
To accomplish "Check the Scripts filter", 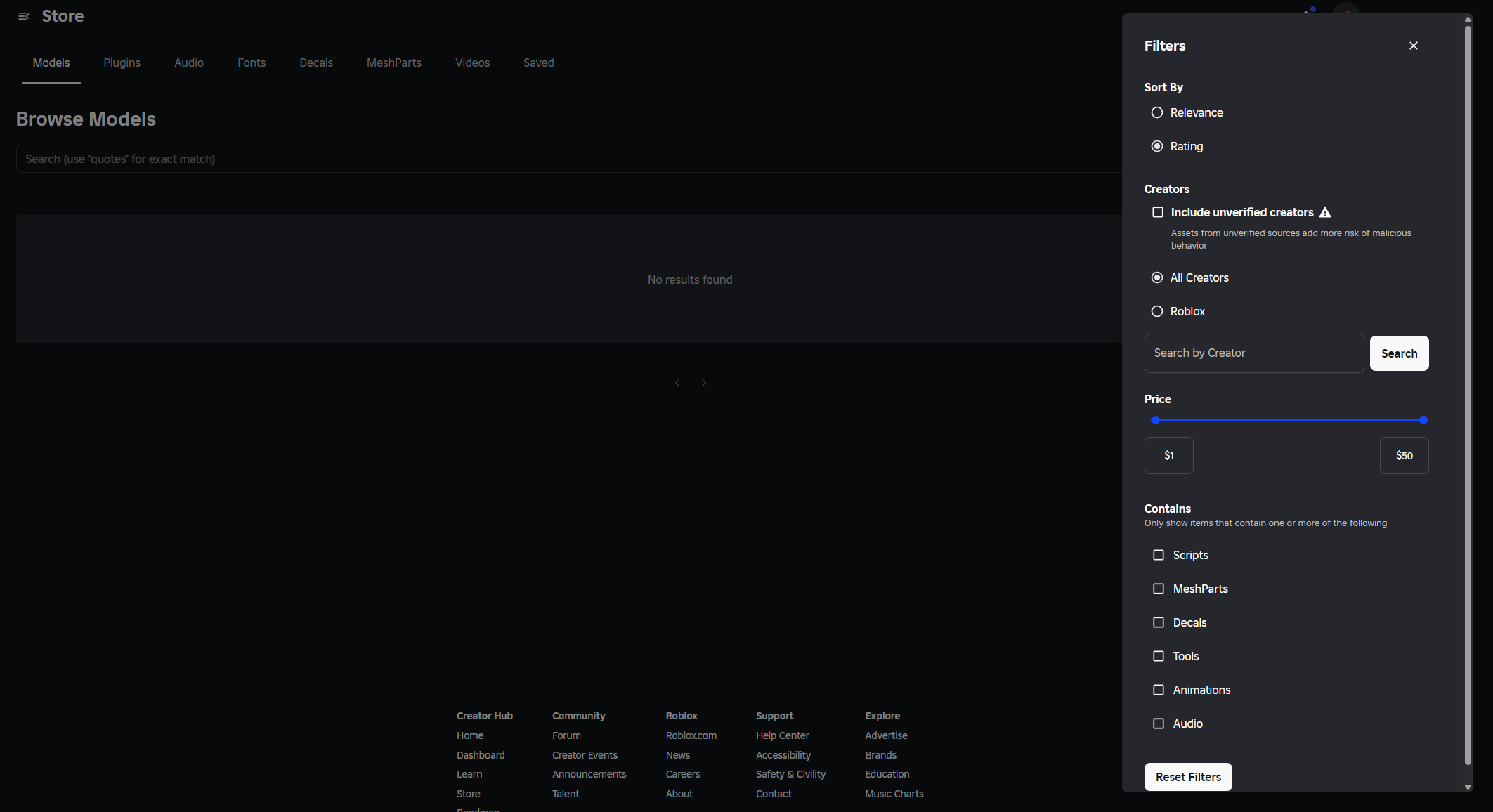I will [x=1159, y=555].
